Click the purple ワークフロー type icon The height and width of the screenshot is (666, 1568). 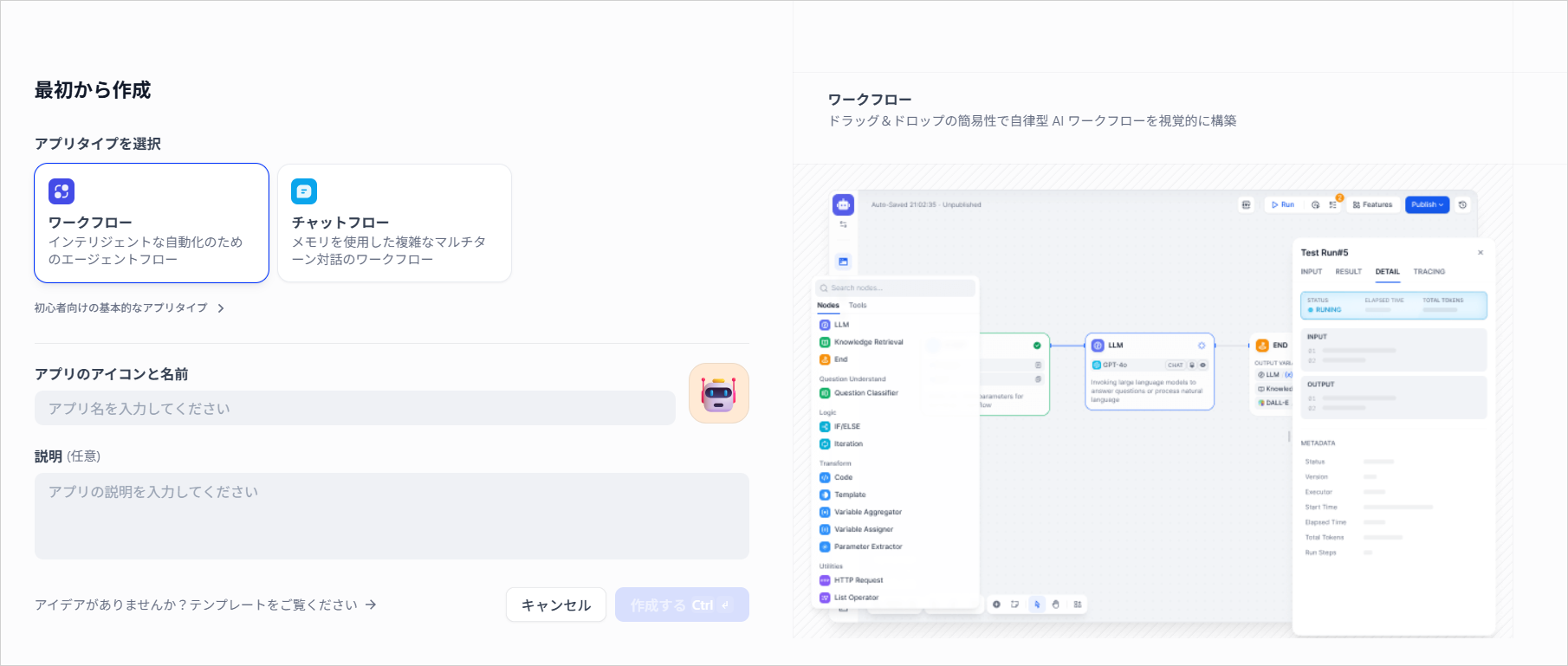pos(62,191)
